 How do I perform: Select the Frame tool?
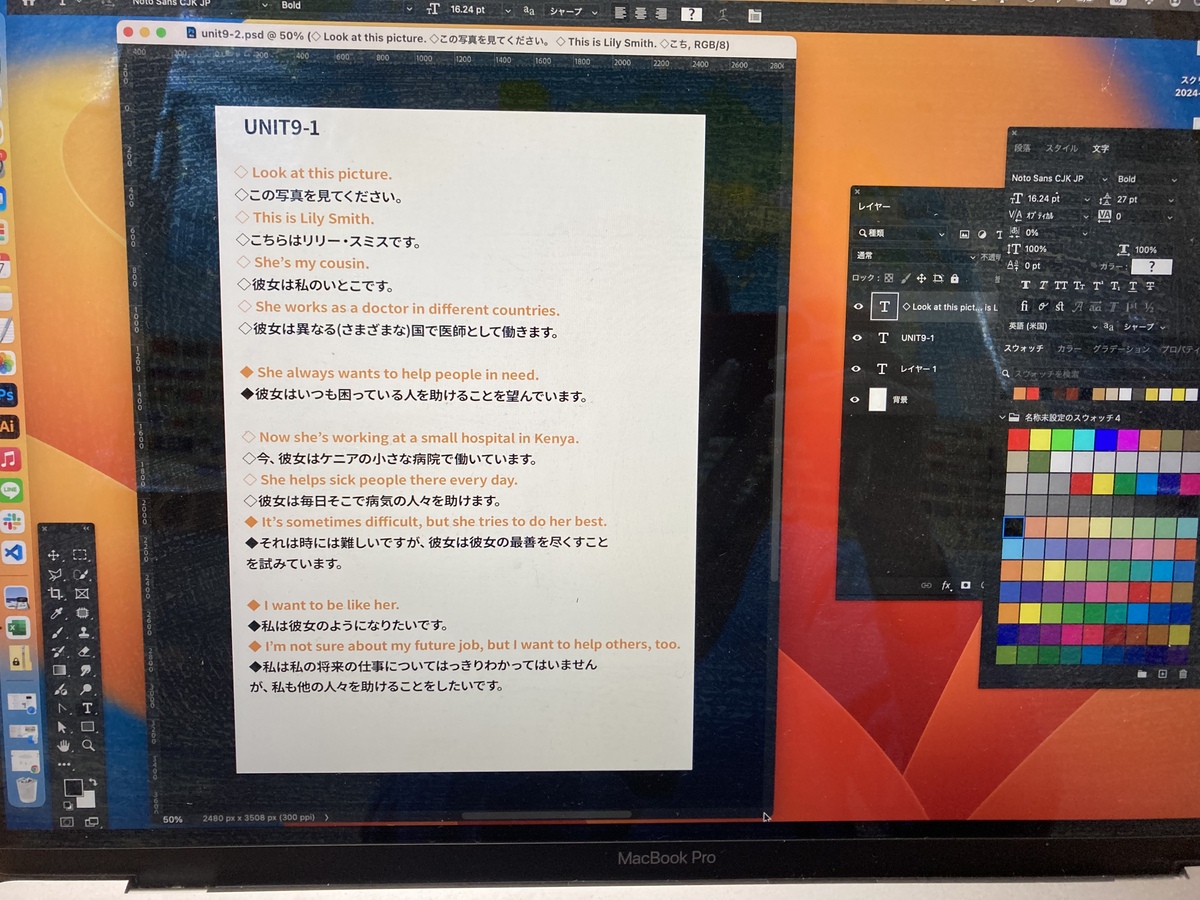click(82, 594)
